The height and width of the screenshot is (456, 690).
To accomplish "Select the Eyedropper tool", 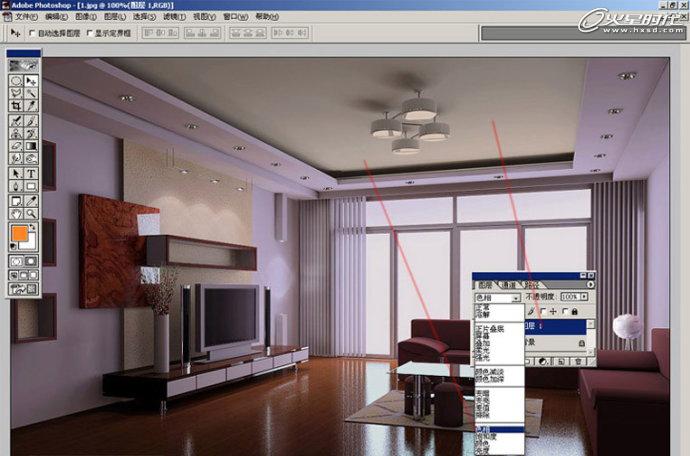I will coord(31,201).
